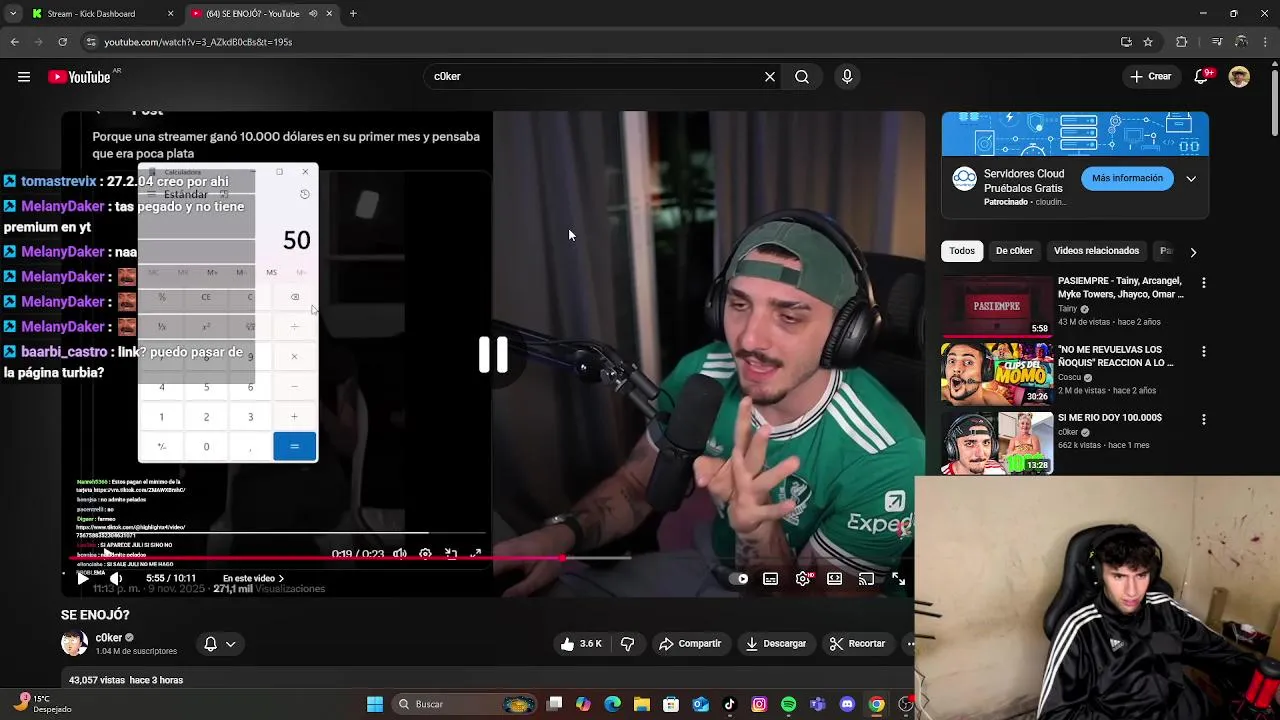This screenshot has width=1280, height=720.
Task: Close the Kick Dashboard browser tab
Action: coord(170,14)
